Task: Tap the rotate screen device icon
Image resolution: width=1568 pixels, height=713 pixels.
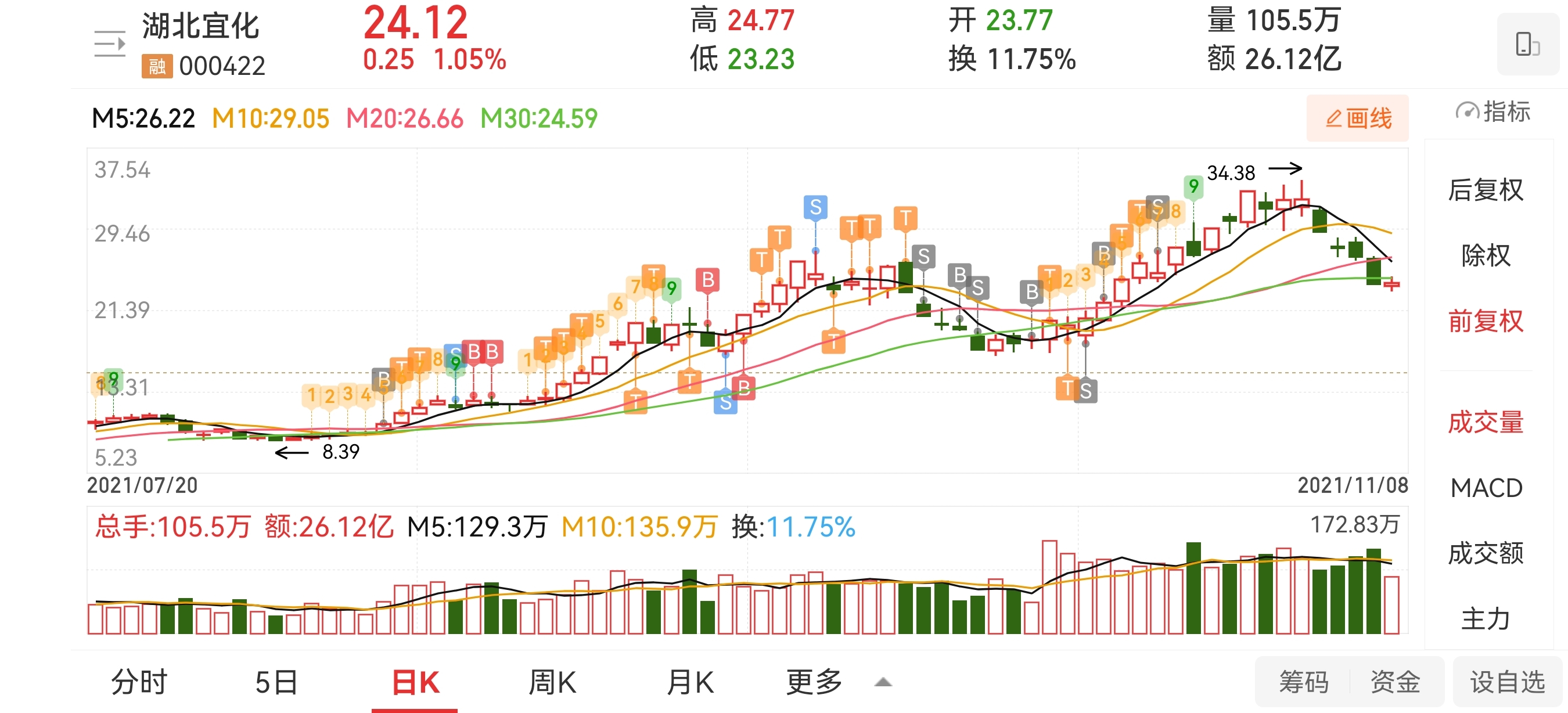Action: [x=1527, y=44]
